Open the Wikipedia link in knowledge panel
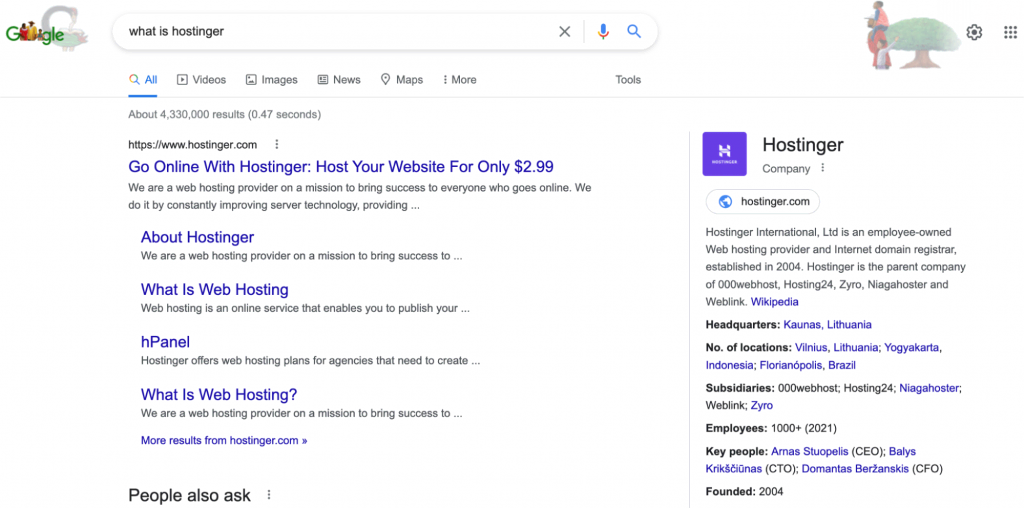This screenshot has height=508, width=1024. (x=774, y=301)
